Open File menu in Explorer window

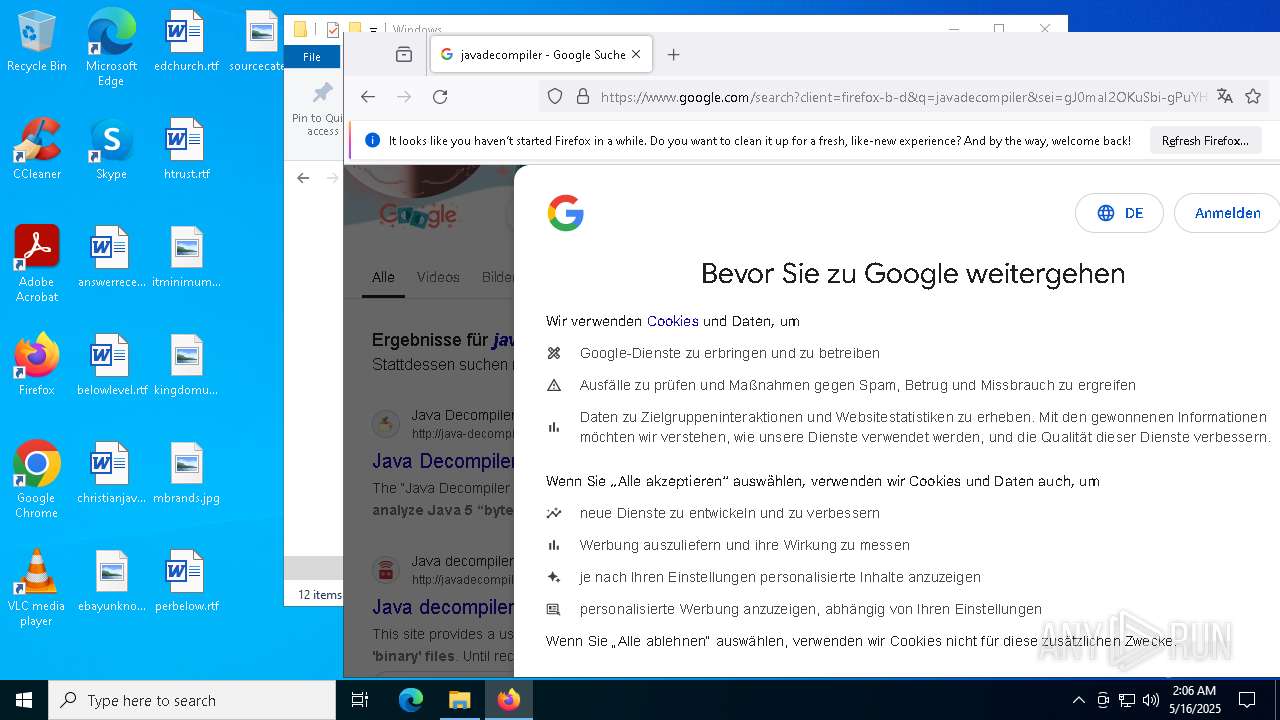click(x=312, y=57)
